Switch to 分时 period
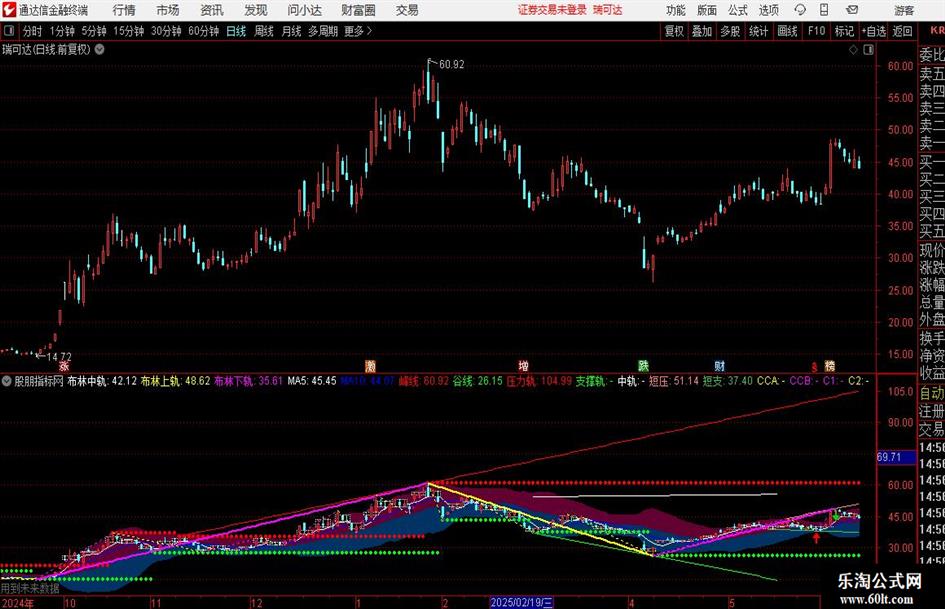Viewport: 945px width, 609px height. pyautogui.click(x=33, y=31)
